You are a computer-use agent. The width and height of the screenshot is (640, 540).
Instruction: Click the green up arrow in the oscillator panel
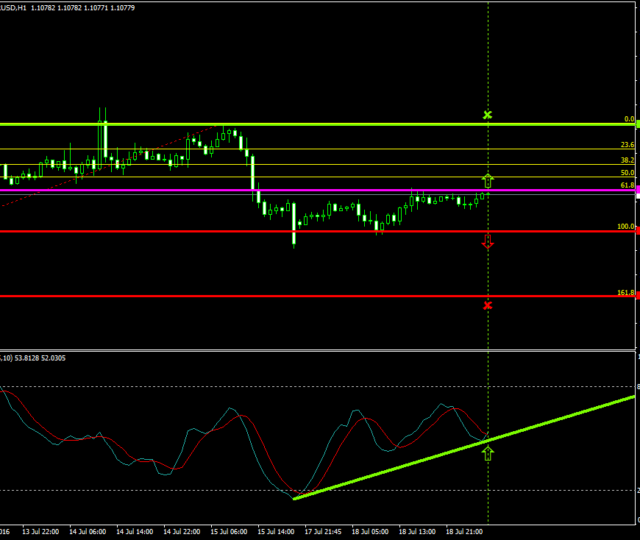coord(488,454)
